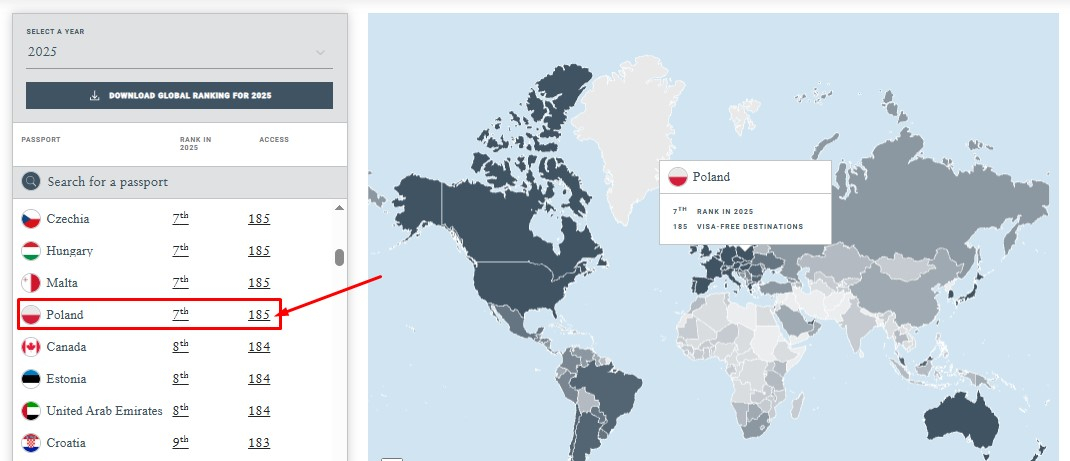Image resolution: width=1070 pixels, height=461 pixels.
Task: Open Croatia's 9th rank link
Action: click(x=180, y=443)
